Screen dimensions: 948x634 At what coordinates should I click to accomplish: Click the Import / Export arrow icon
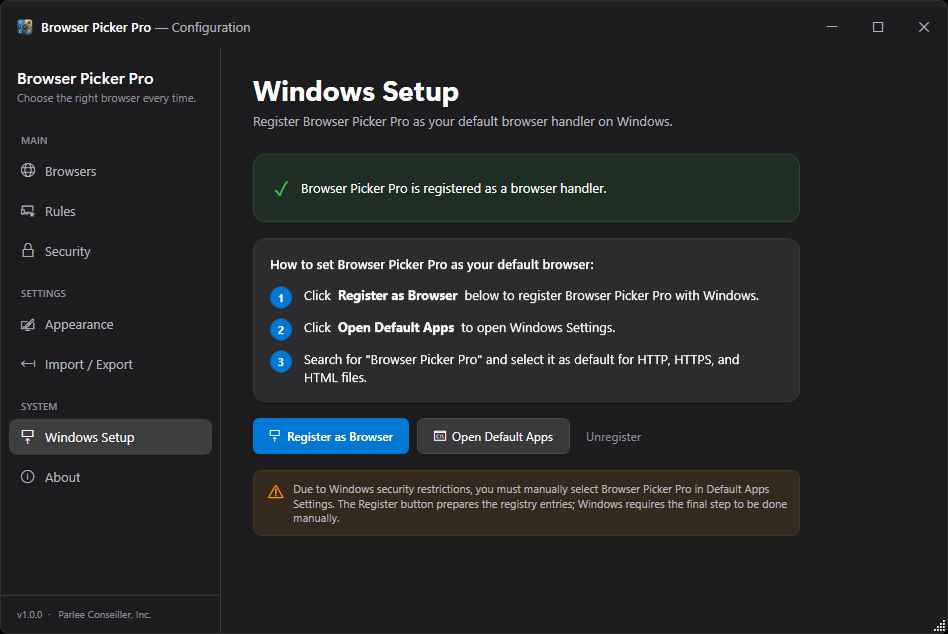click(28, 364)
